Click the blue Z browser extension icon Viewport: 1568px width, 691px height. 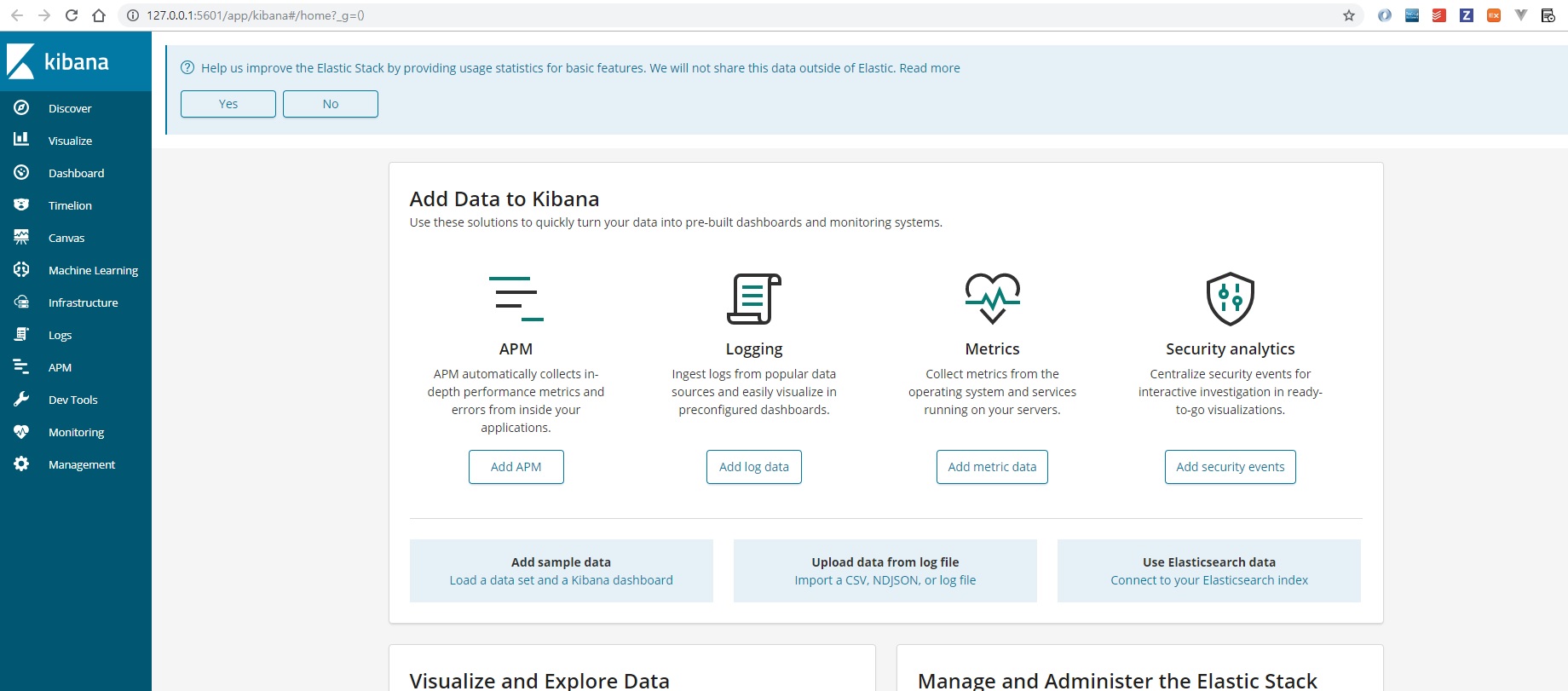pyautogui.click(x=1467, y=15)
